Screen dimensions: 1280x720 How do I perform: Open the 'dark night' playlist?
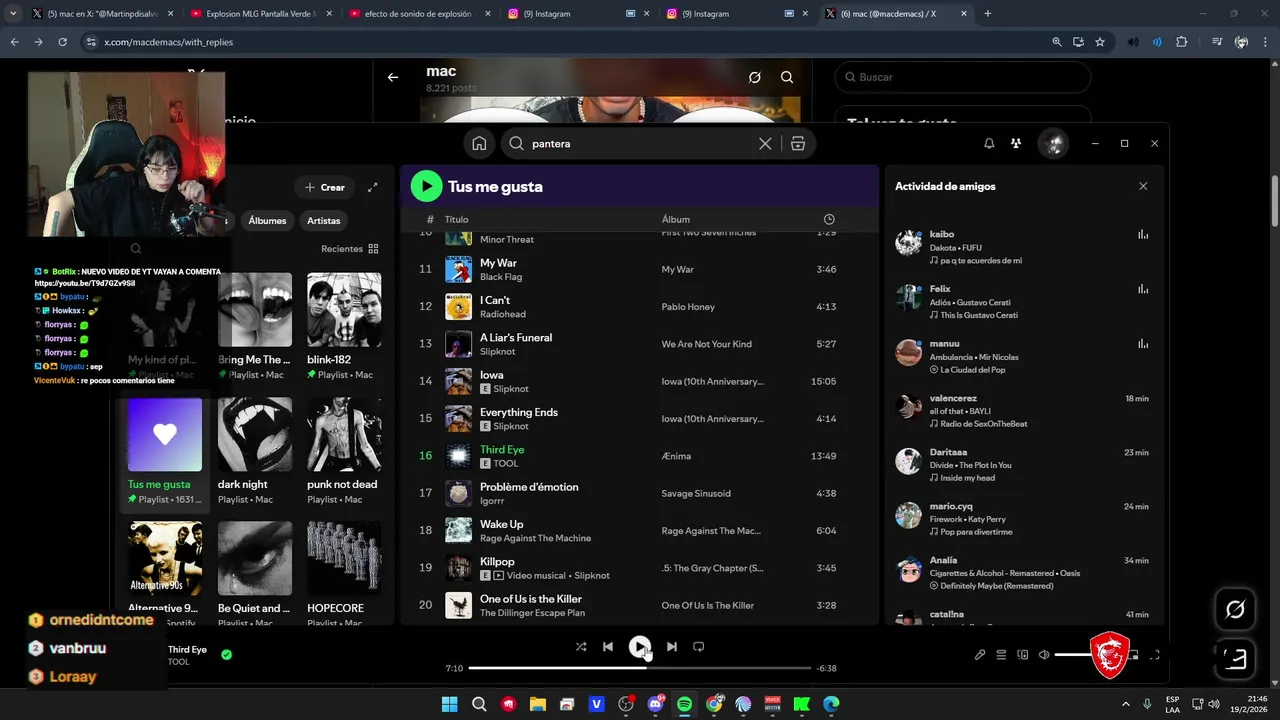255,450
